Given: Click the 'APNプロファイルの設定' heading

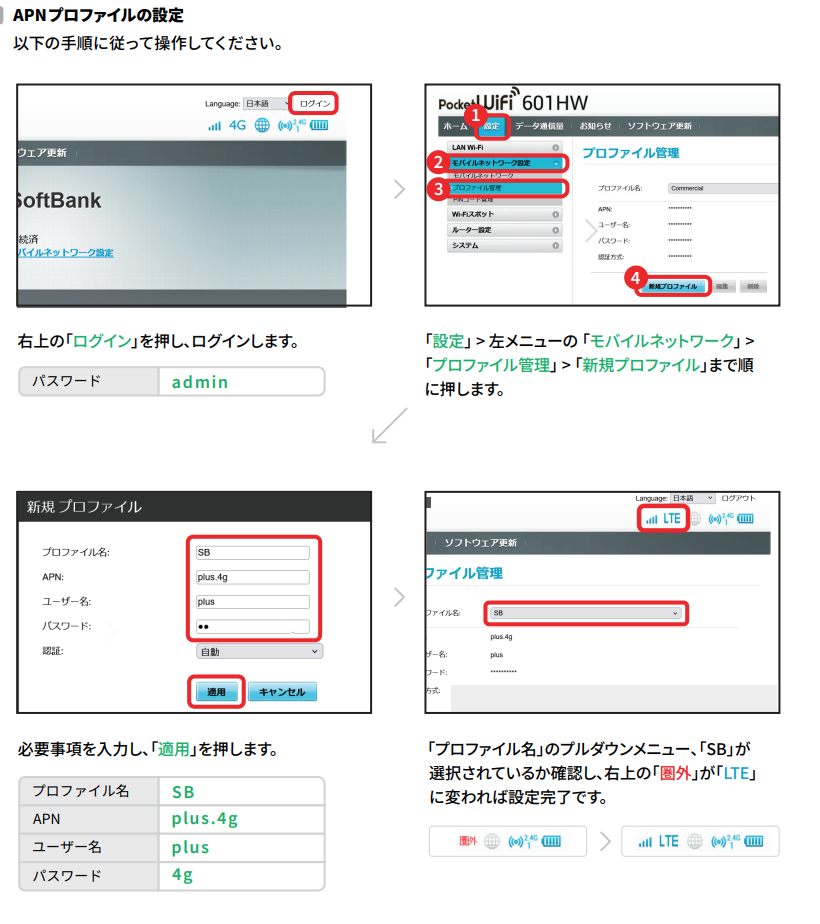Looking at the screenshot, I should [98, 15].
